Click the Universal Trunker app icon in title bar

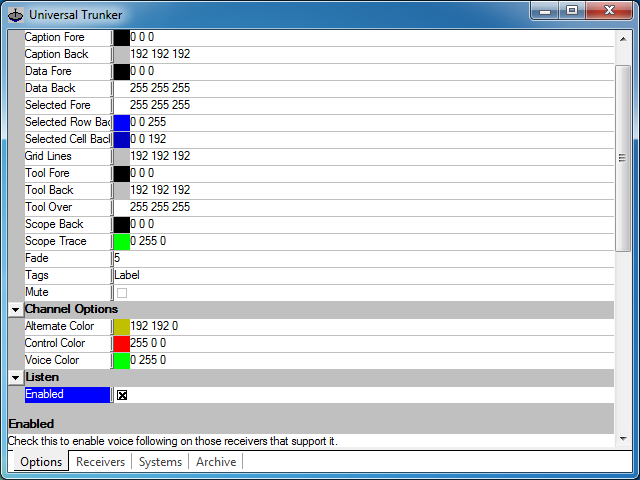tap(16, 15)
